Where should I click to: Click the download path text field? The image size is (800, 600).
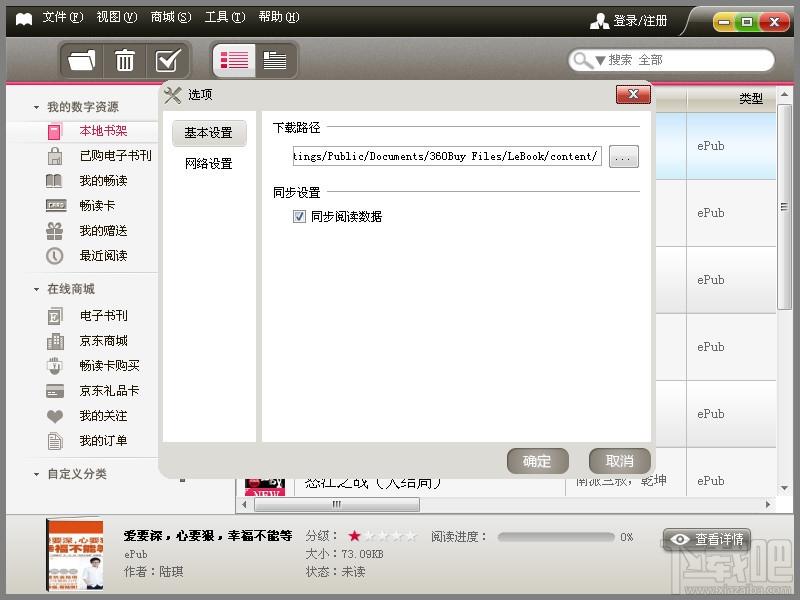click(x=447, y=156)
